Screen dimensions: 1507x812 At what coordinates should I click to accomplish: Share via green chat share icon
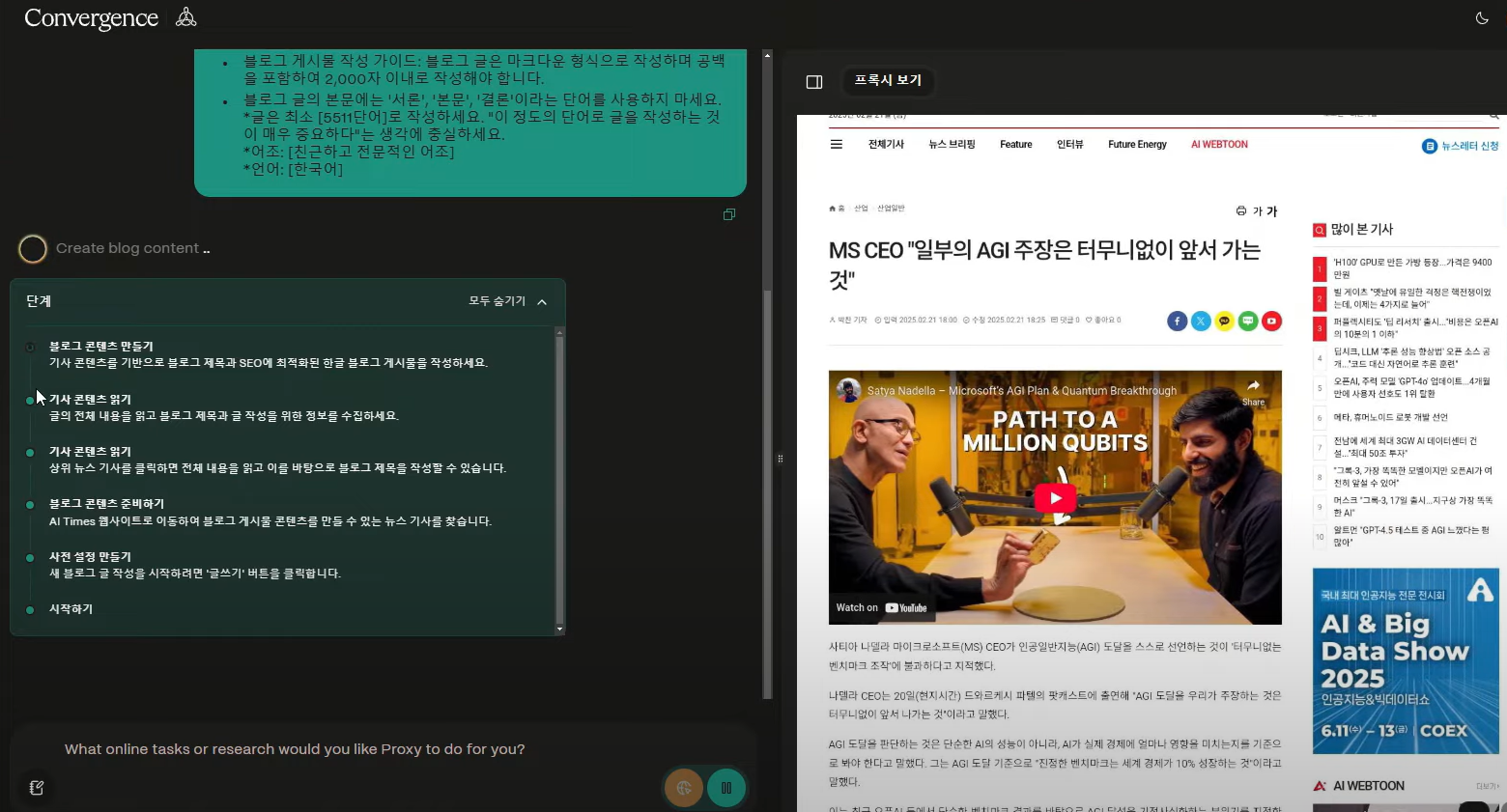click(x=1248, y=321)
